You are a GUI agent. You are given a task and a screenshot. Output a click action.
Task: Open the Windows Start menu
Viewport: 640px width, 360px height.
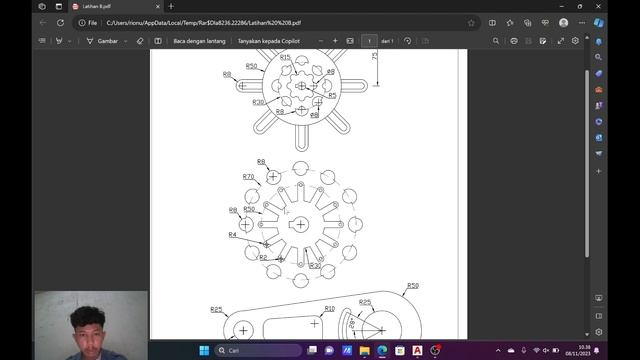point(204,350)
